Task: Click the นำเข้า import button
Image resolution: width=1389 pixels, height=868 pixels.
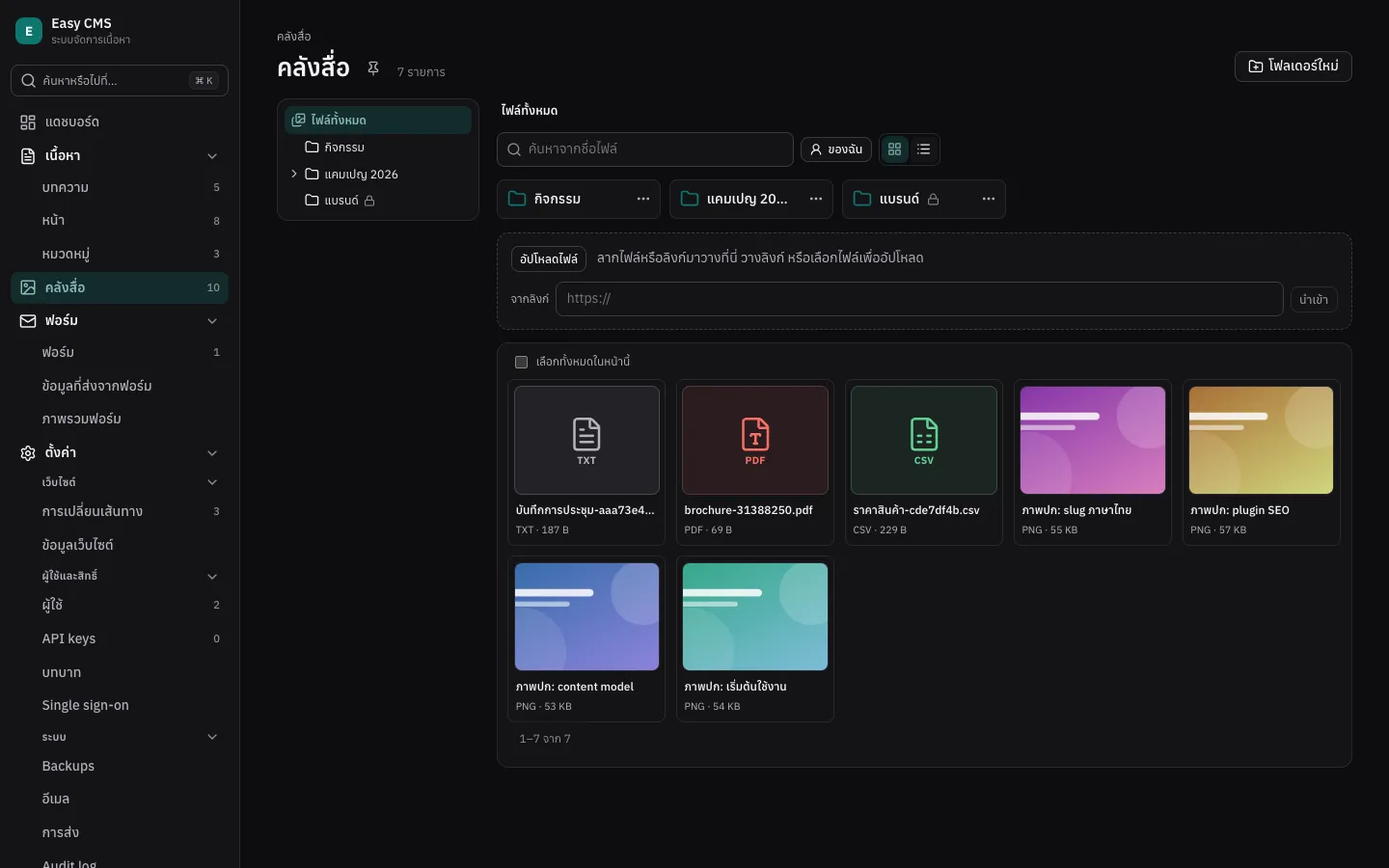Action: (x=1314, y=300)
